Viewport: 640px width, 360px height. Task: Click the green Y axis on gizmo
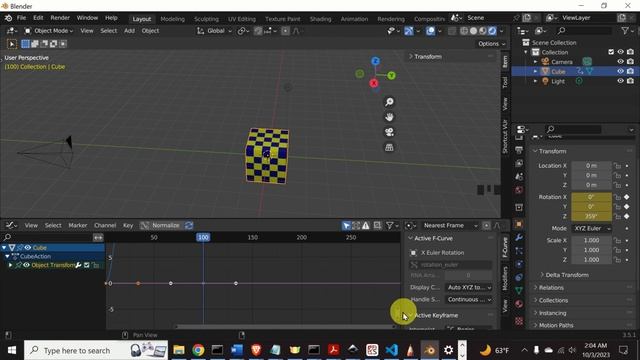pos(391,76)
